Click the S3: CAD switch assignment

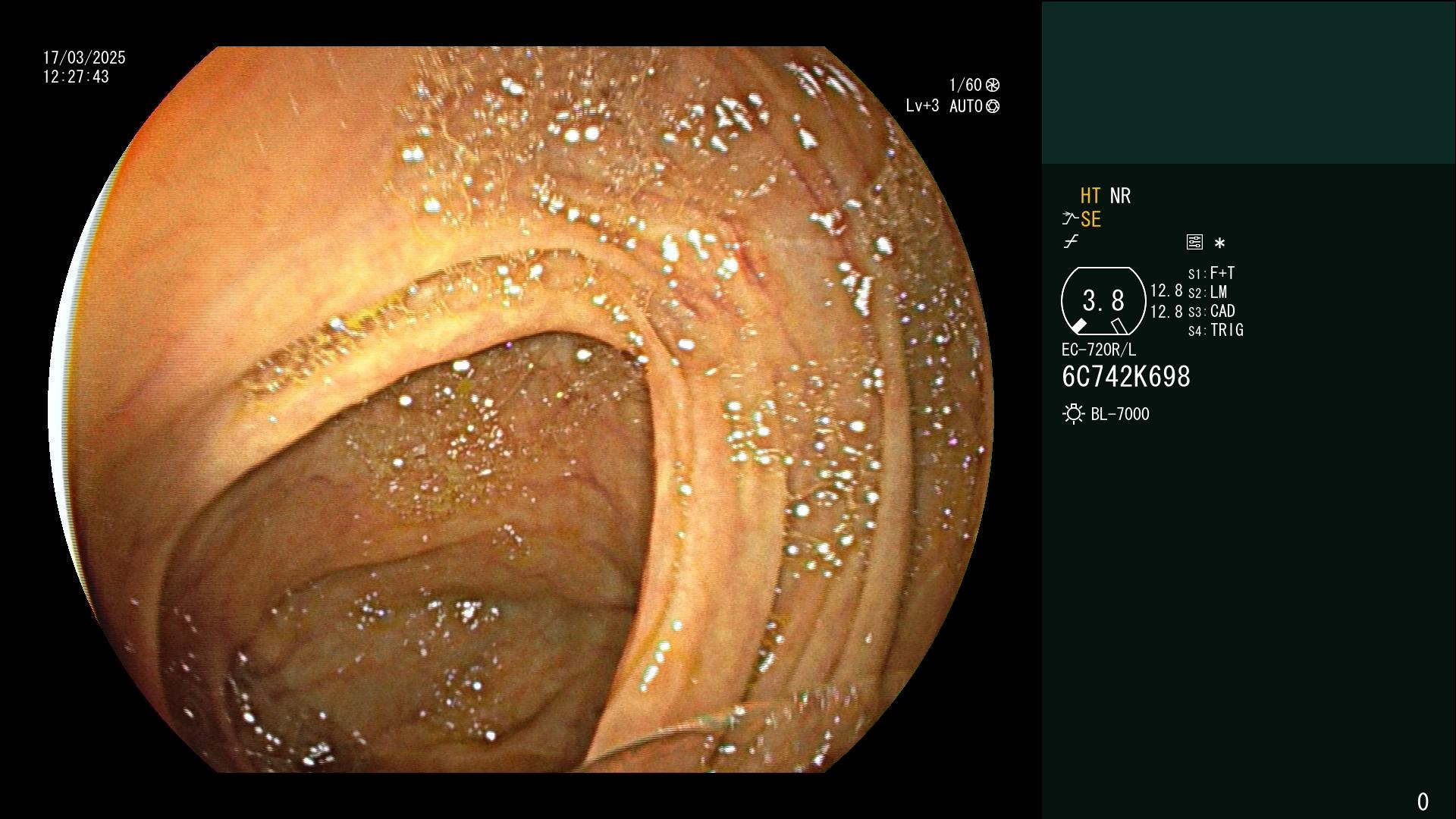1211,311
